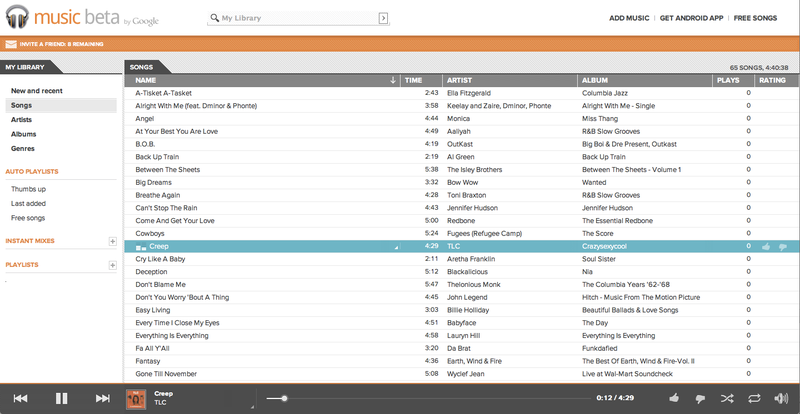Toggle the Name column sort arrow
The image size is (800, 414).
coord(392,80)
